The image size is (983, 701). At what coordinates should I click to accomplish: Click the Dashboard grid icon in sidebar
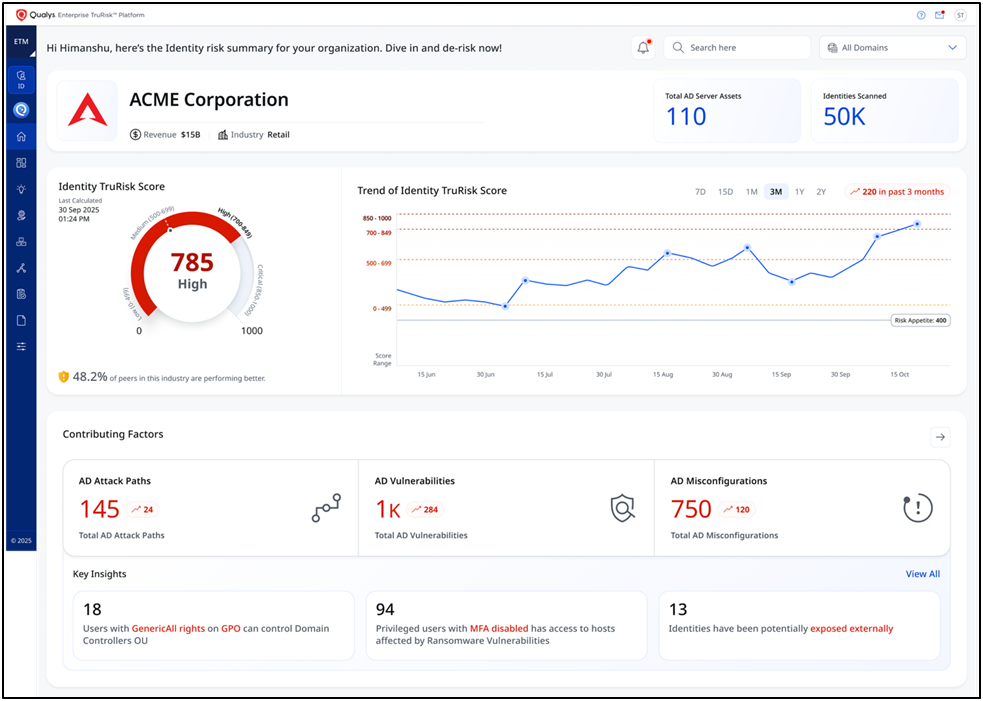21,163
